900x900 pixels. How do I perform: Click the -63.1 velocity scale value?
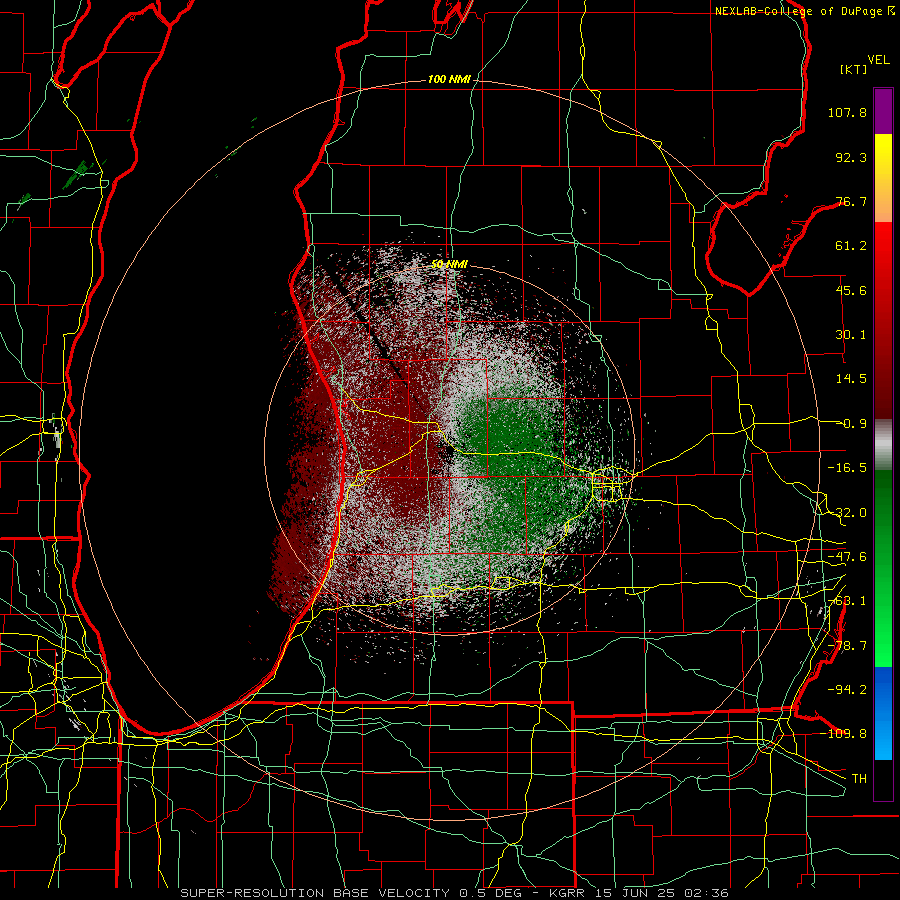point(847,601)
